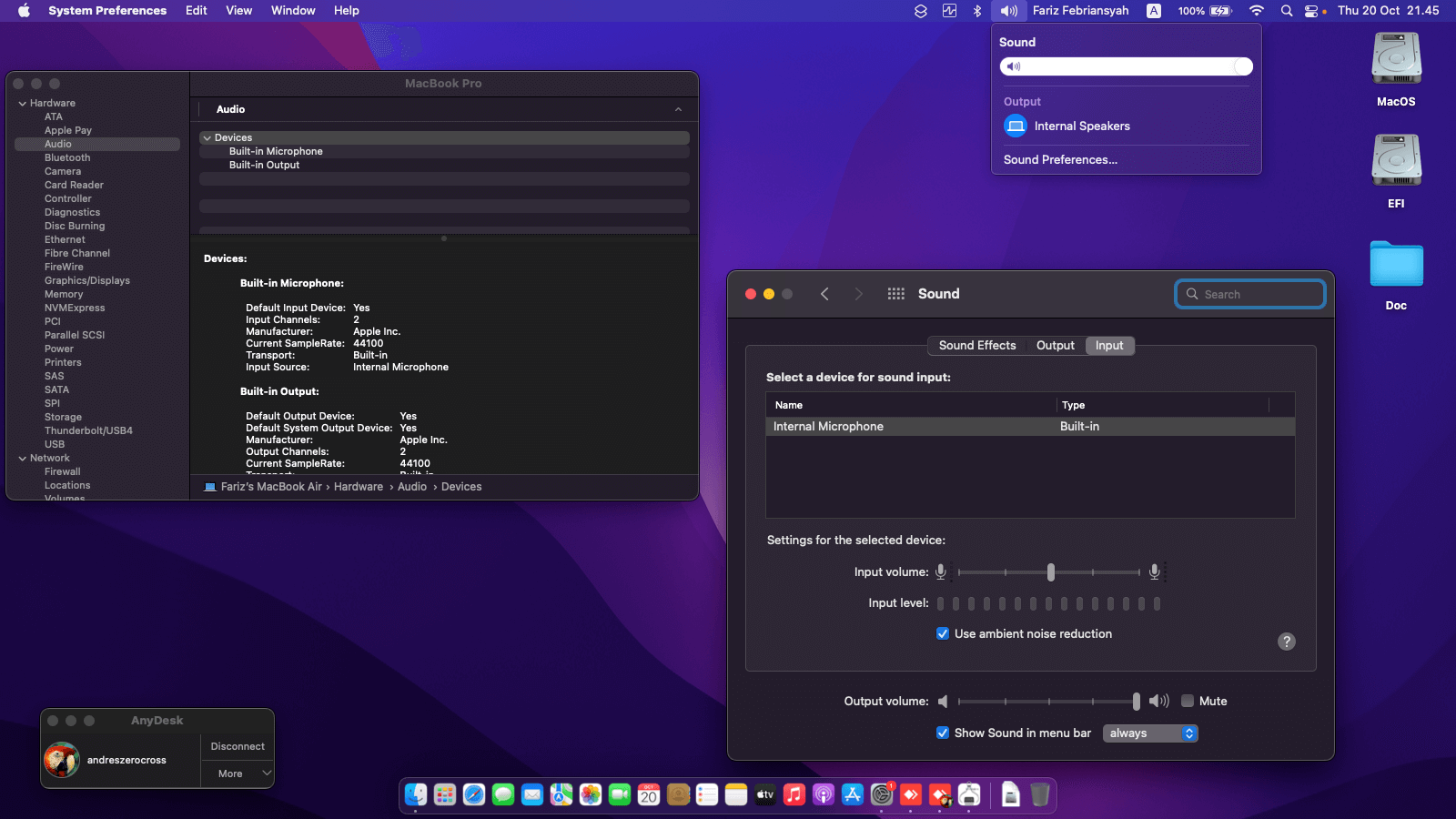Image resolution: width=1456 pixels, height=819 pixels.
Task: Collapse the Audio header chevron
Action: pyautogui.click(x=678, y=109)
